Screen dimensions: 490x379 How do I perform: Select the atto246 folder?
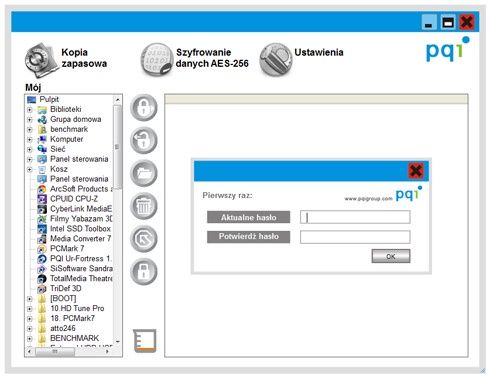click(x=63, y=328)
